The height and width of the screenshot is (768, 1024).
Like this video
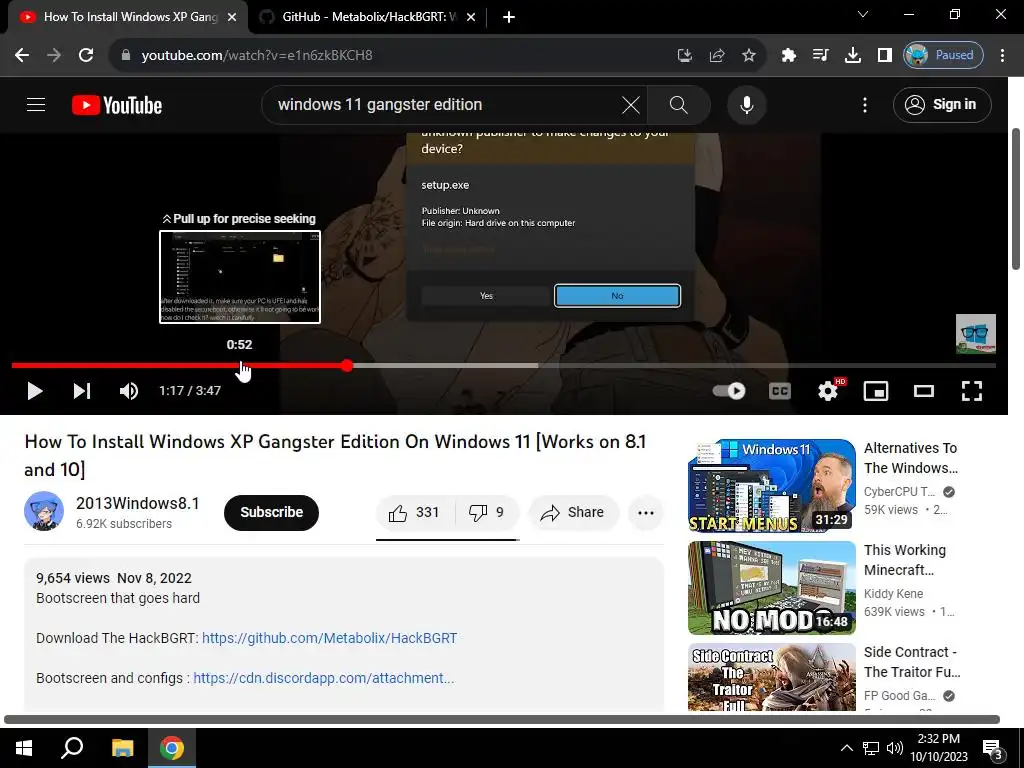pos(414,513)
